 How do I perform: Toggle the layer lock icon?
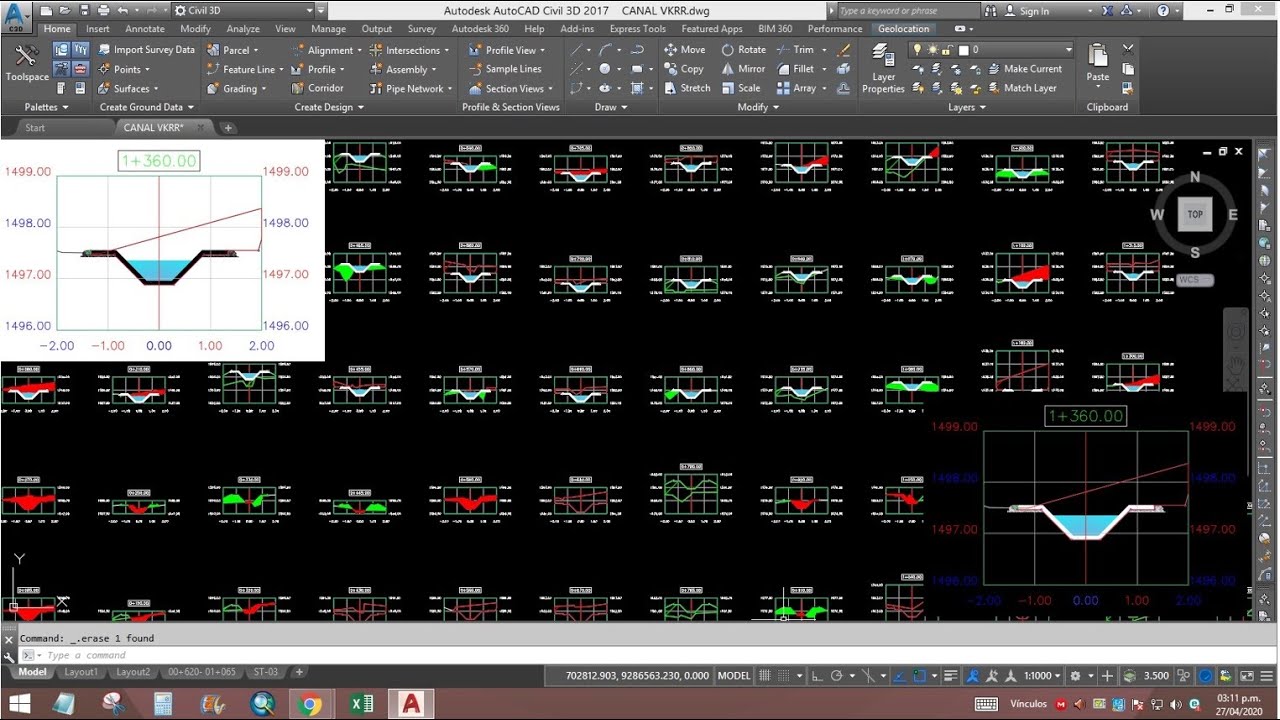coord(947,49)
